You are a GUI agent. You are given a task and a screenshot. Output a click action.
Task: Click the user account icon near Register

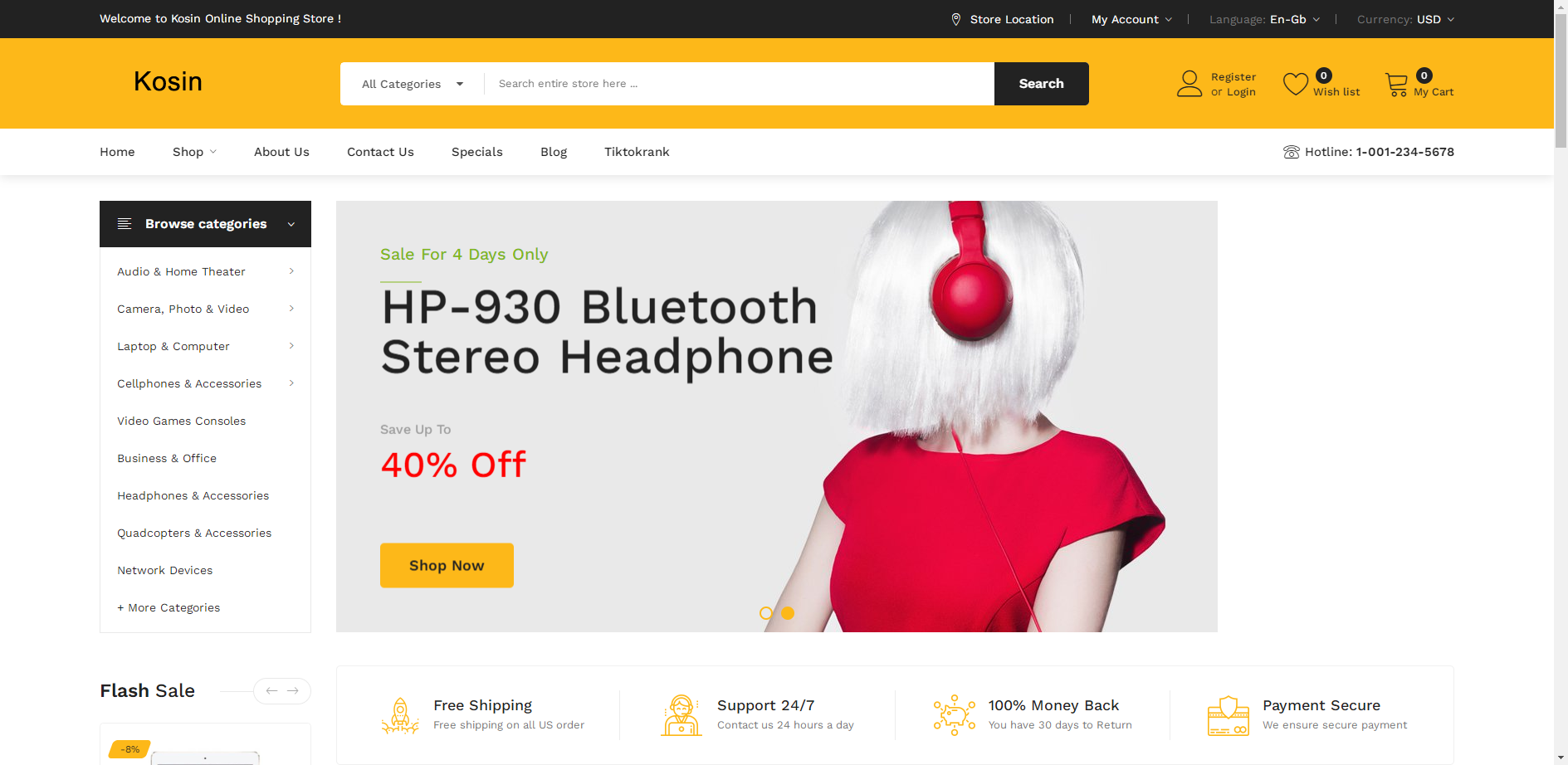tap(1189, 84)
